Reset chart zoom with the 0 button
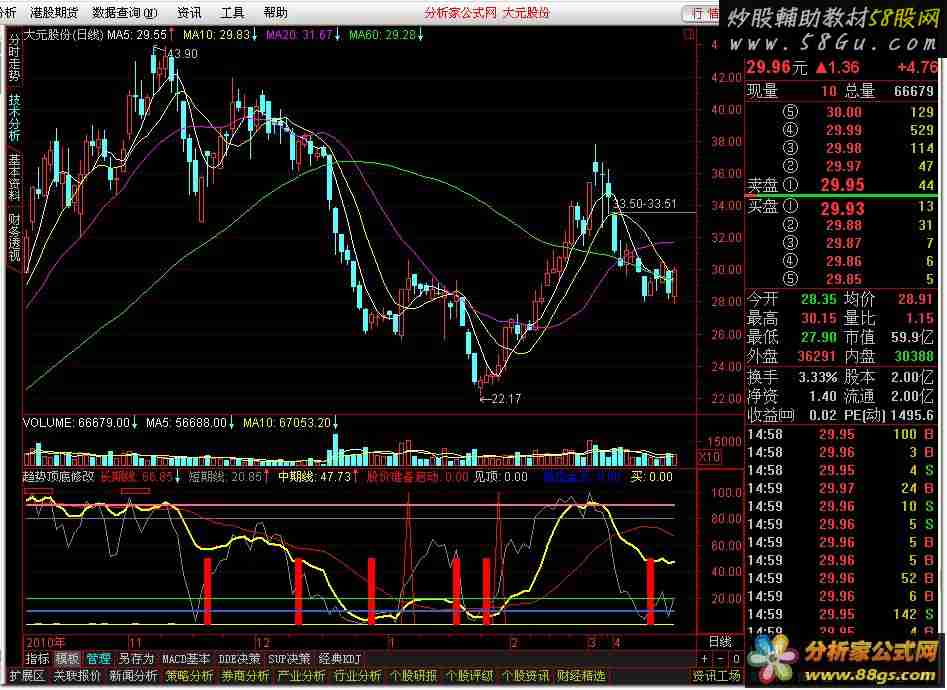Image resolution: width=947 pixels, height=690 pixels. (736, 659)
